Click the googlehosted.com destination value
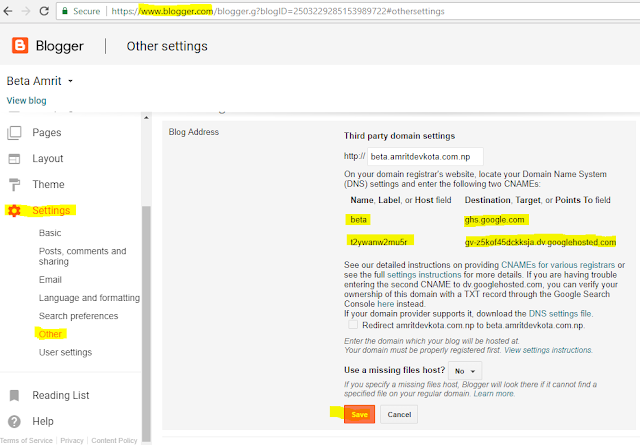Image resolution: width=640 pixels, height=445 pixels. click(540, 242)
